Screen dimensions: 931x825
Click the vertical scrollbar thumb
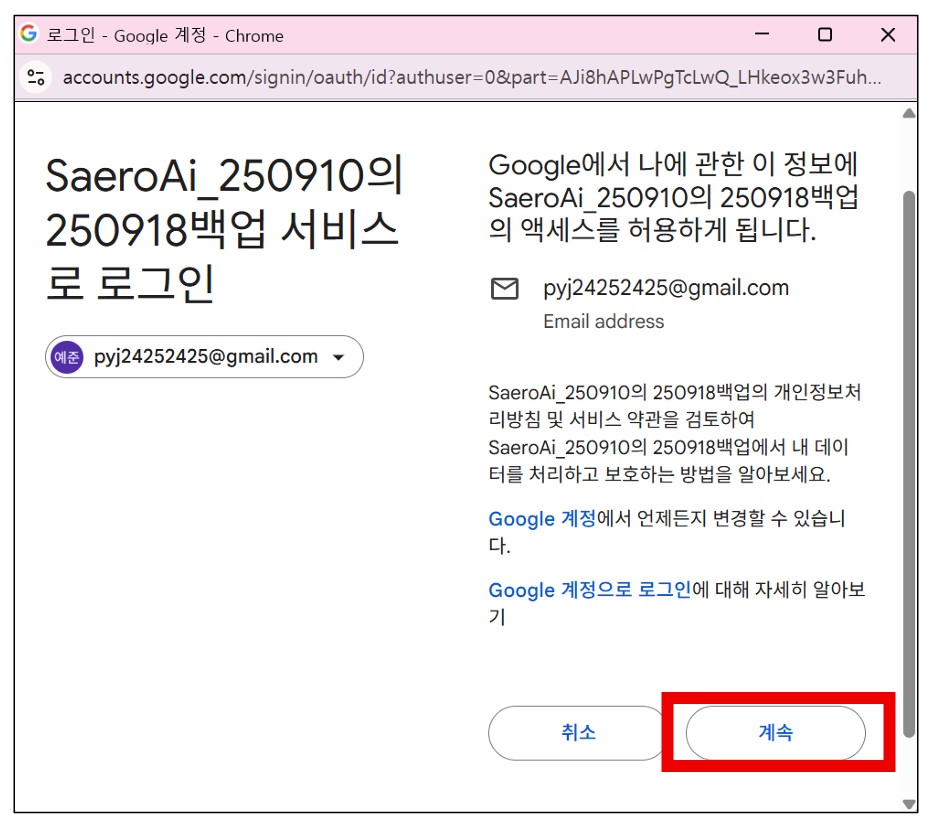pyautogui.click(x=908, y=460)
